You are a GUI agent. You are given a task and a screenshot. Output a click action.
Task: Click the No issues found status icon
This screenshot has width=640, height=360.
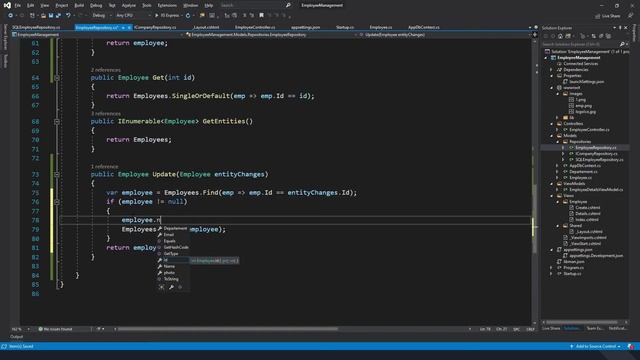tap(40, 329)
